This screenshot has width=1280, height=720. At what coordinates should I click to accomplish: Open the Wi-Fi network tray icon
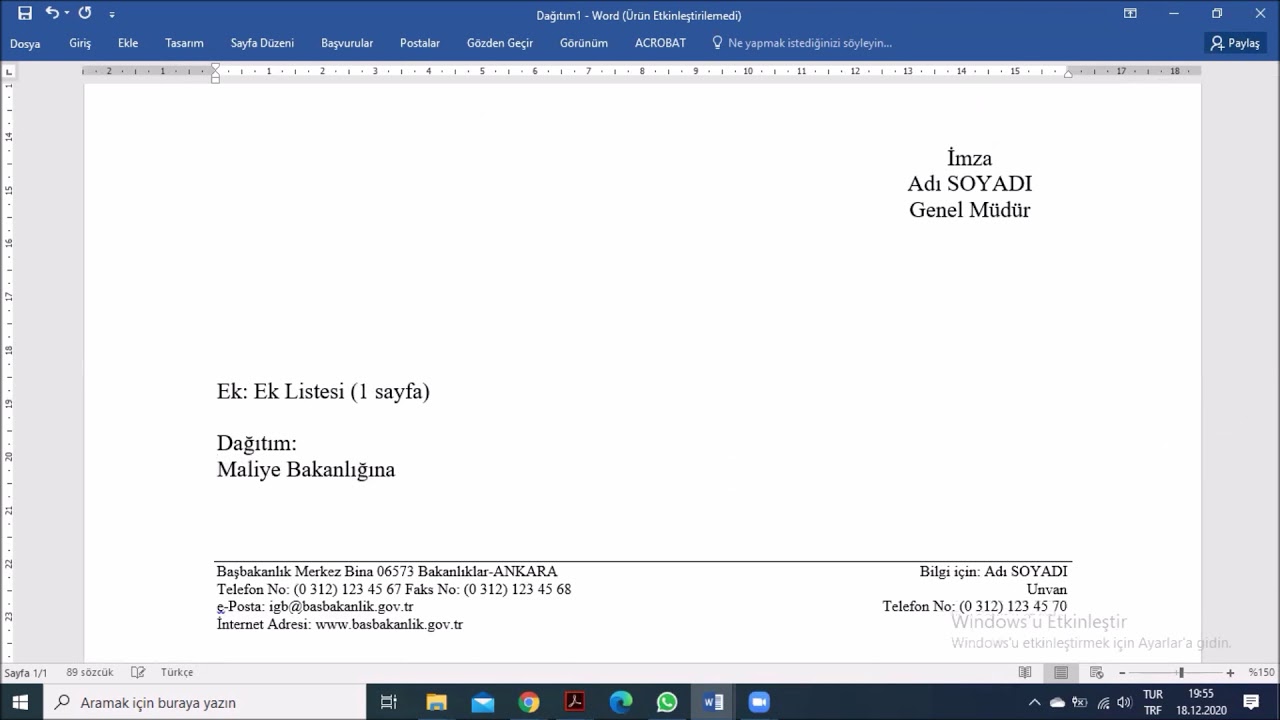(1103, 702)
